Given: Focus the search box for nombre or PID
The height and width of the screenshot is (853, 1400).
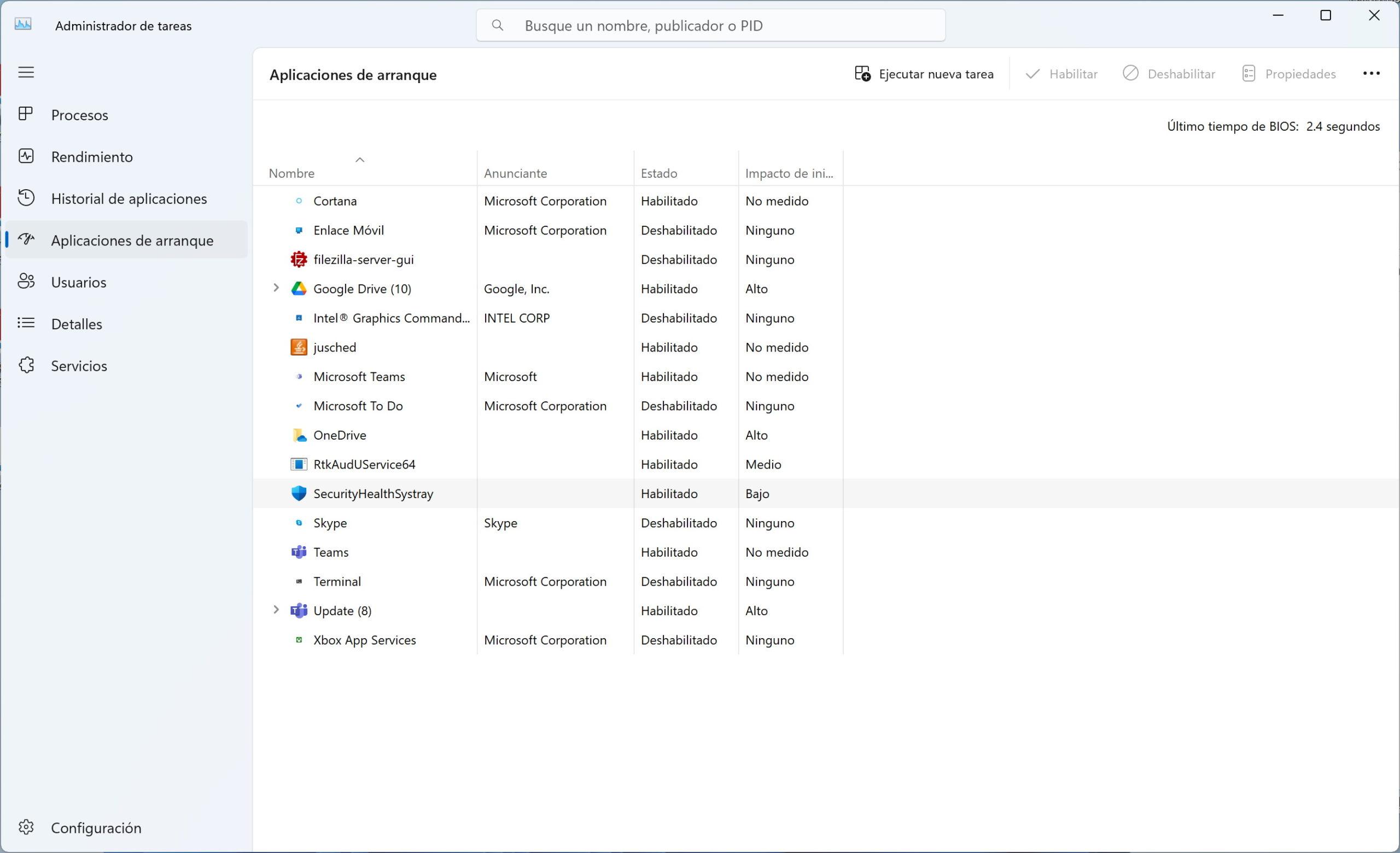Looking at the screenshot, I should point(710,26).
